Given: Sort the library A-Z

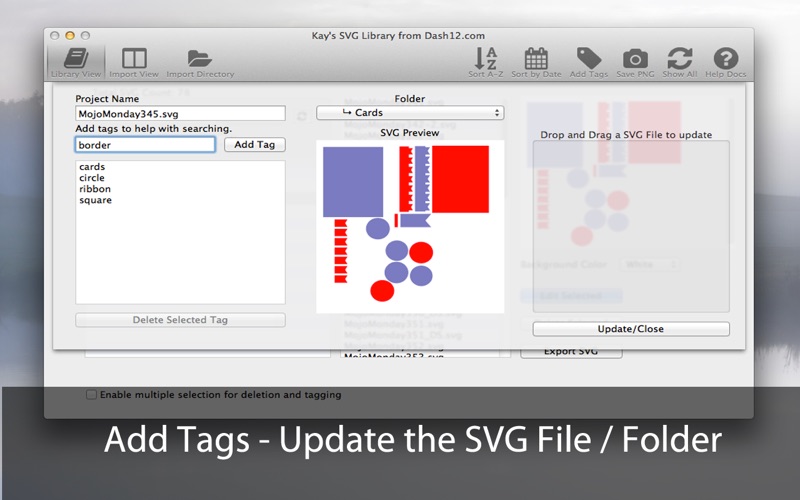Looking at the screenshot, I should [486, 63].
